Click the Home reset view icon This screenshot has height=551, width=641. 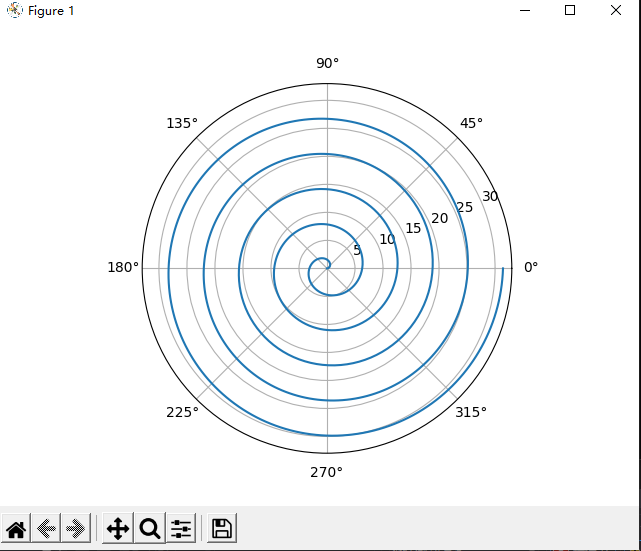click(x=16, y=529)
